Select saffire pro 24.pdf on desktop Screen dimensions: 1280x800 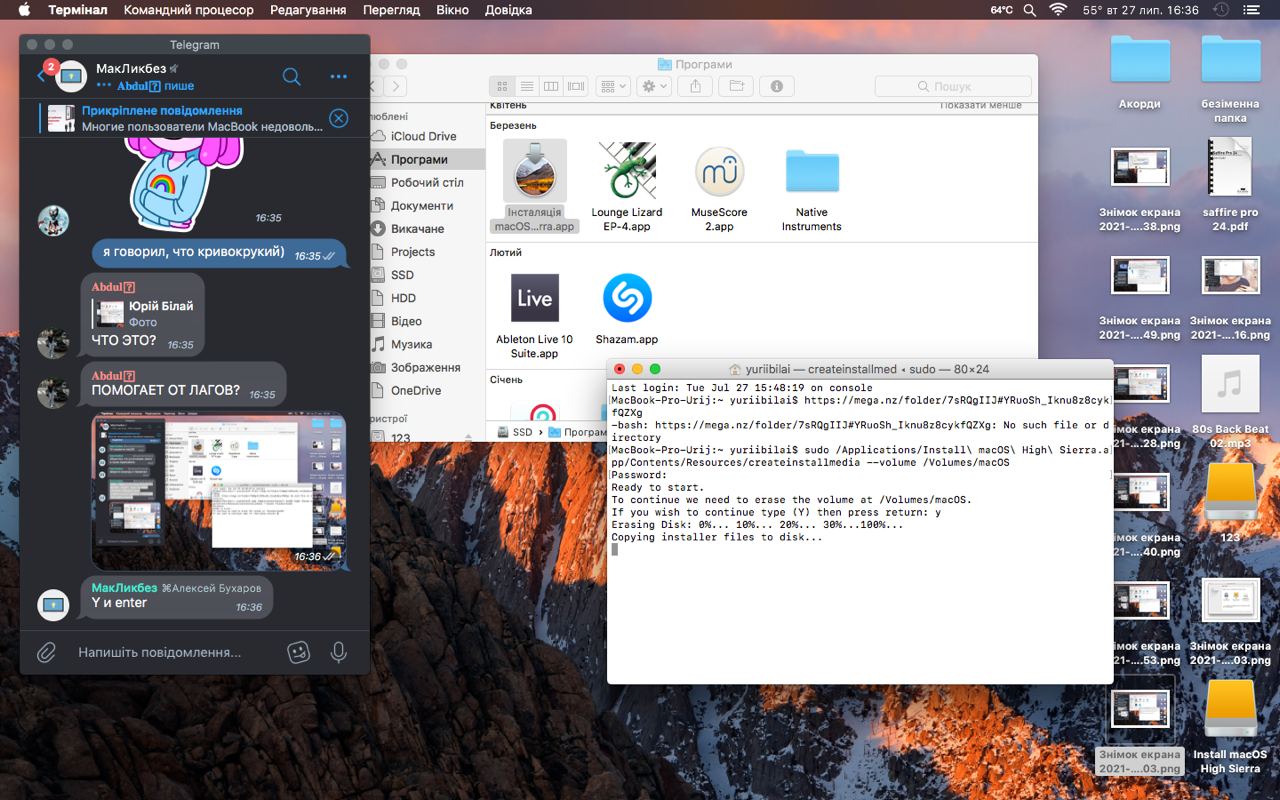tap(1230, 168)
